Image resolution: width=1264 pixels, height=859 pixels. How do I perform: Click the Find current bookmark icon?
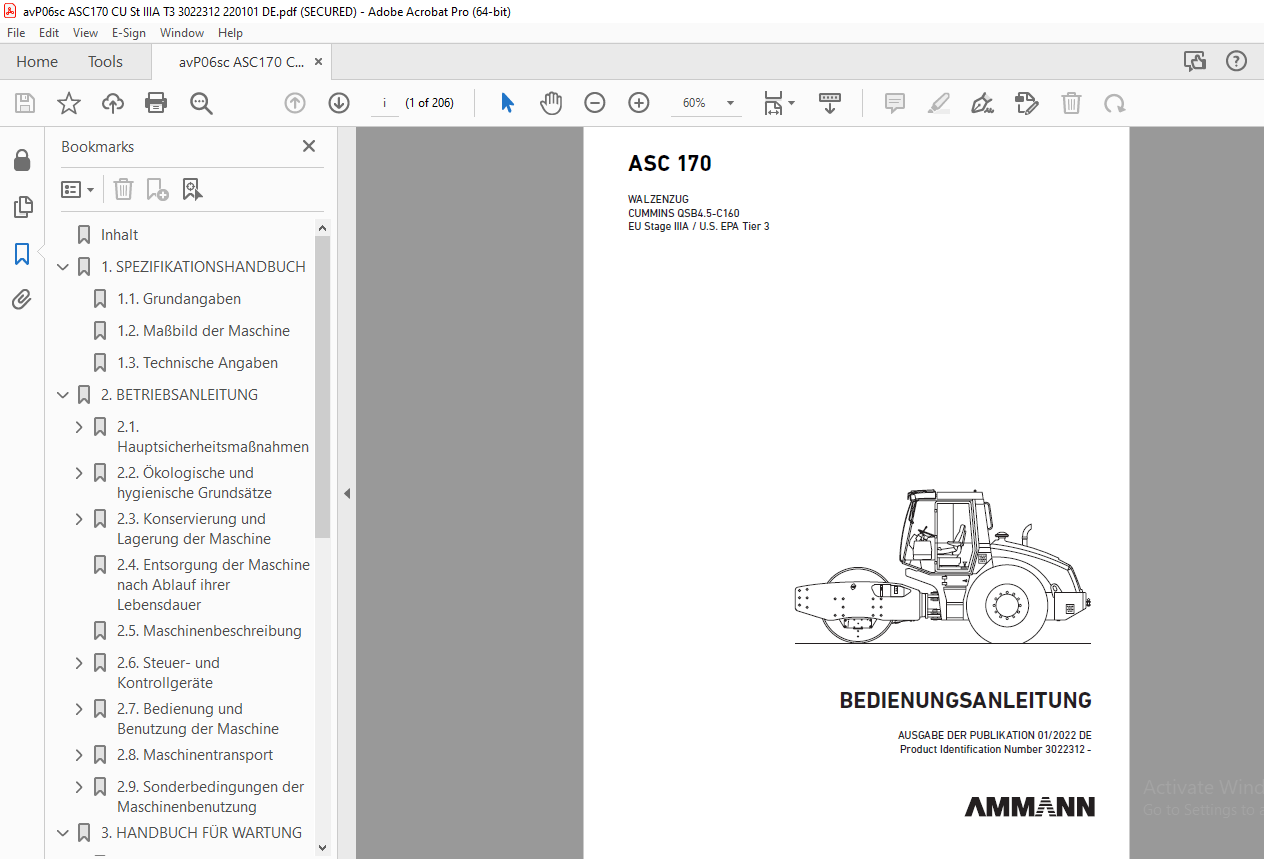(193, 189)
